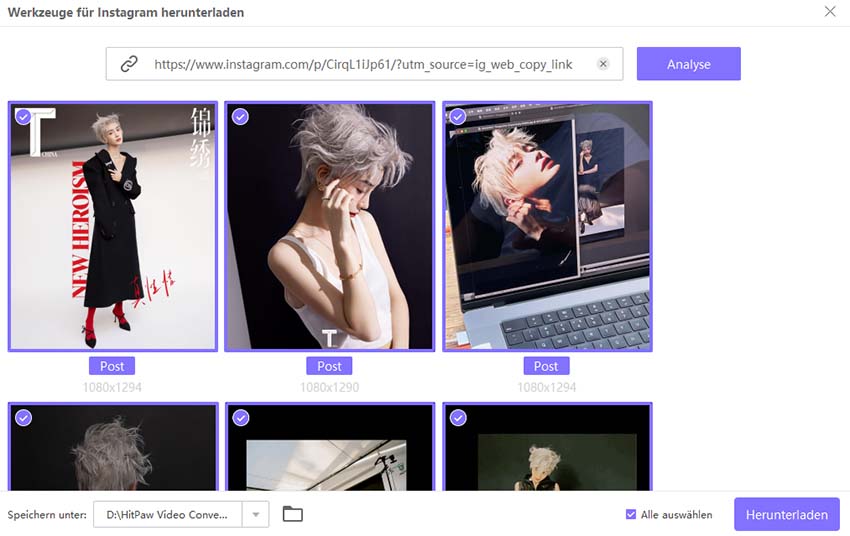Click Post label under magazine cover
850x536 pixels.
pos(112,366)
